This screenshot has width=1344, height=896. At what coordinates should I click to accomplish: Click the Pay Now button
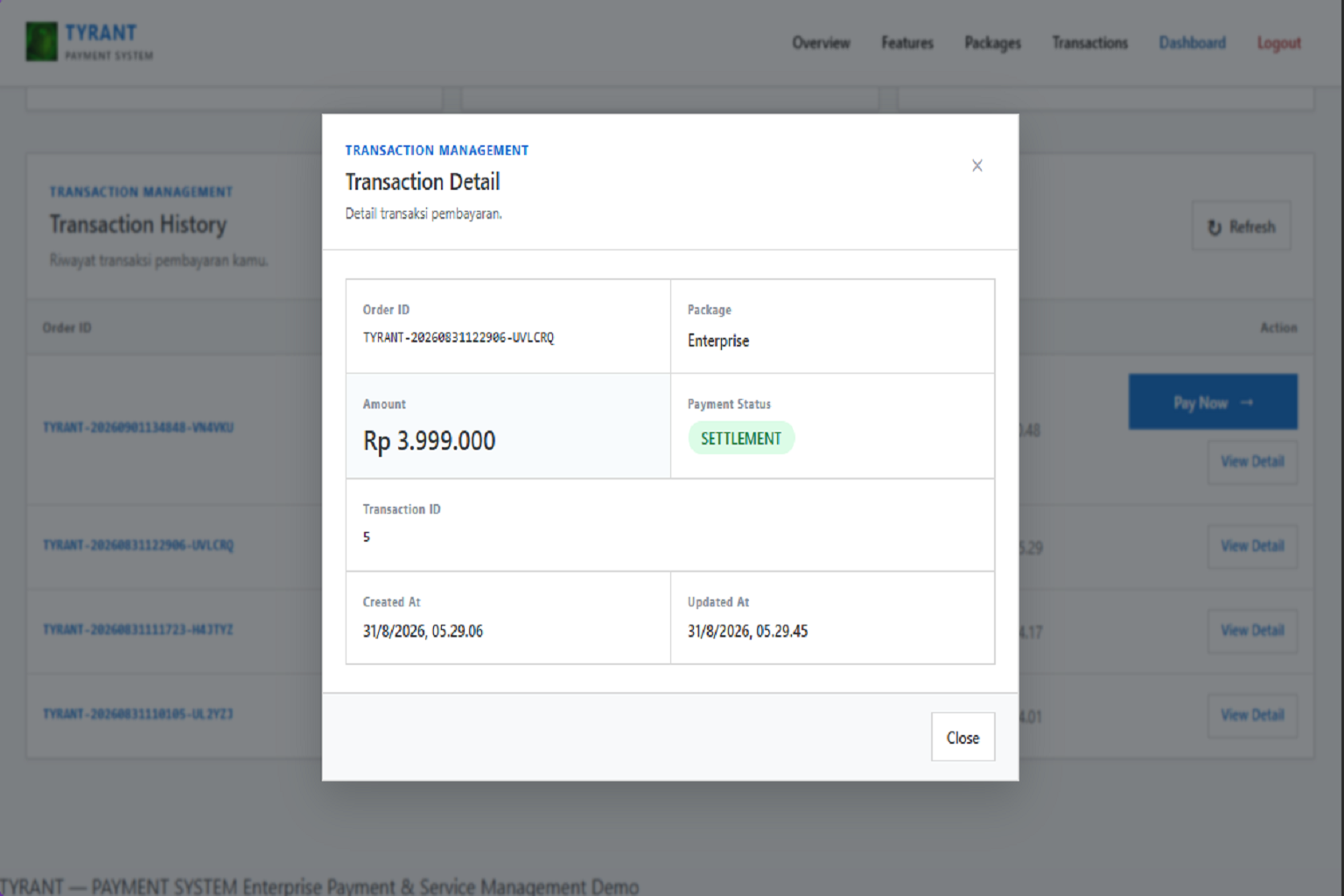coord(1213,402)
